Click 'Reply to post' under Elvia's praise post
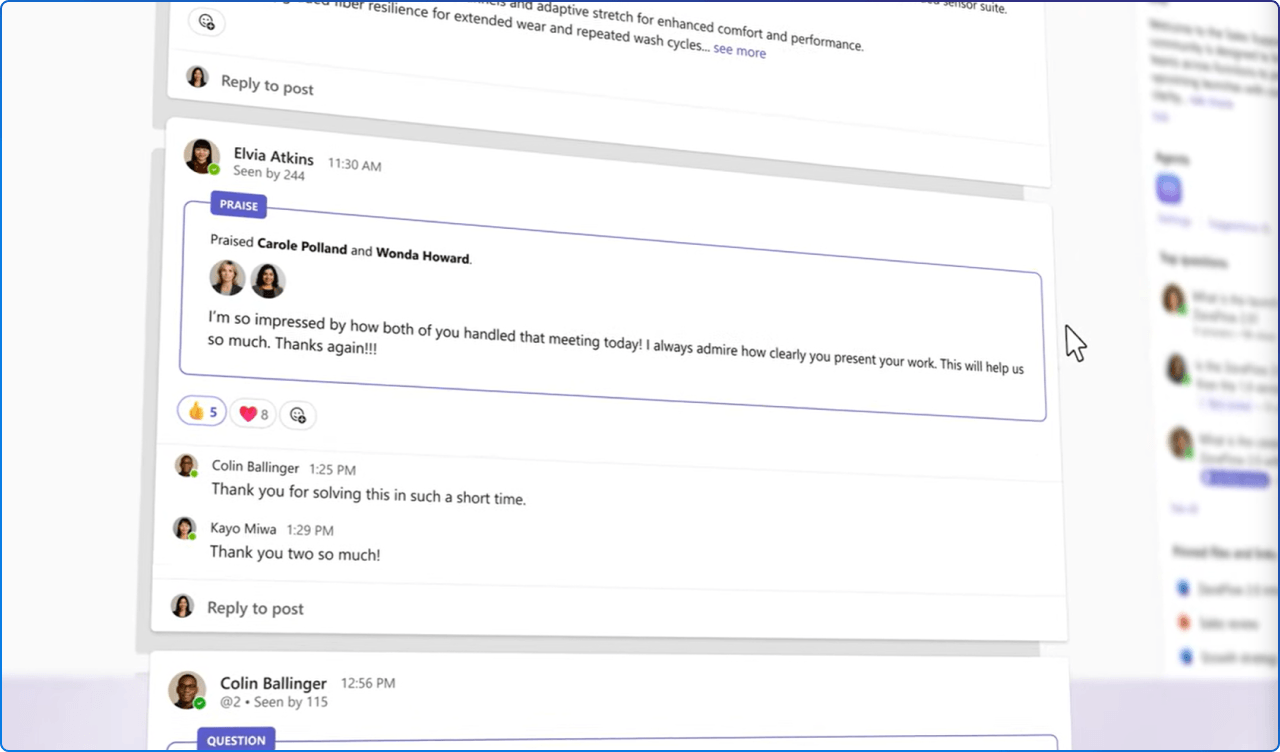Image resolution: width=1280 pixels, height=752 pixels. (255, 608)
